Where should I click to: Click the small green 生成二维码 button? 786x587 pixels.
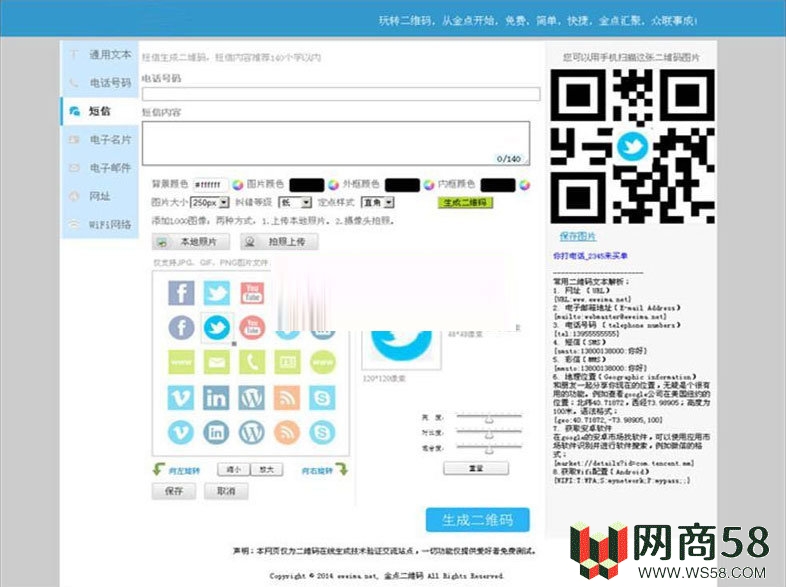pos(465,203)
